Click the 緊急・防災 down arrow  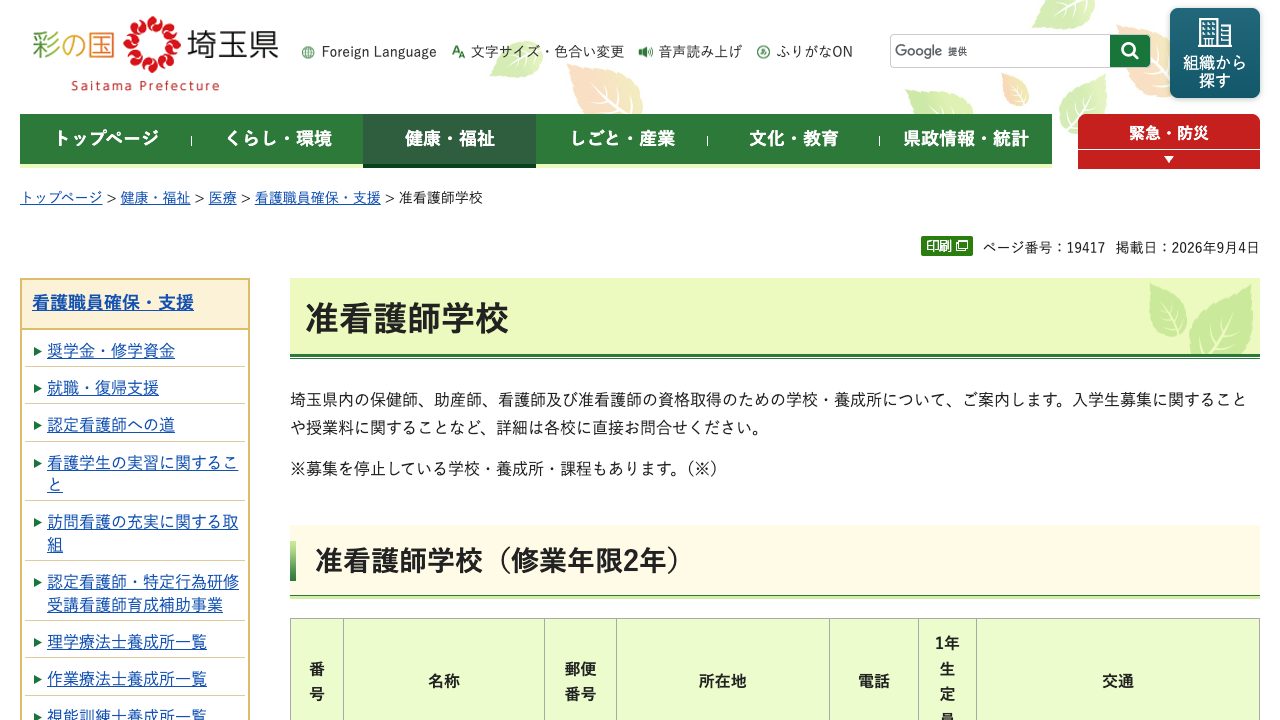tap(1169, 159)
